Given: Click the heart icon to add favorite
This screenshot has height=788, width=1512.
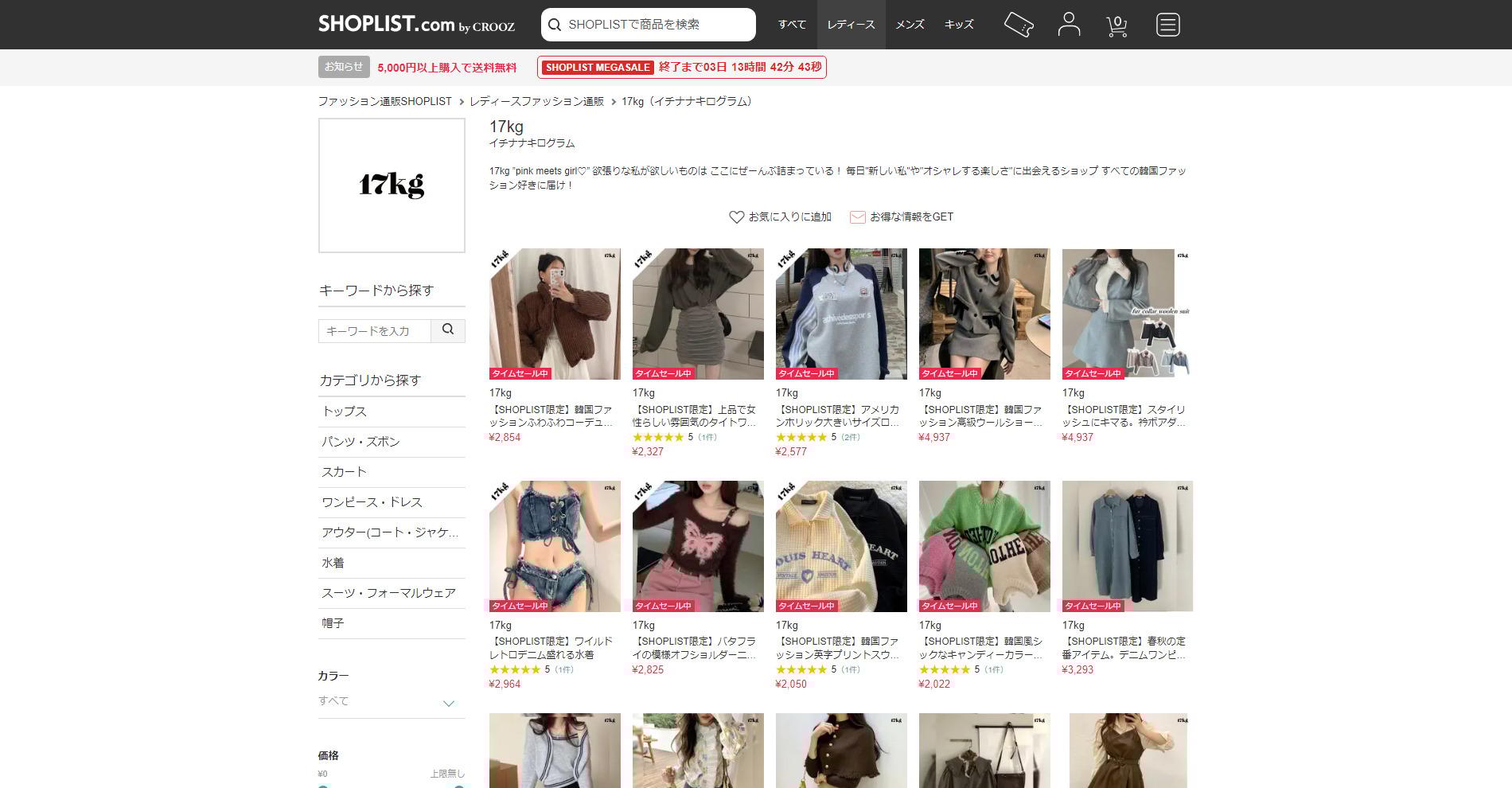Looking at the screenshot, I should (736, 217).
